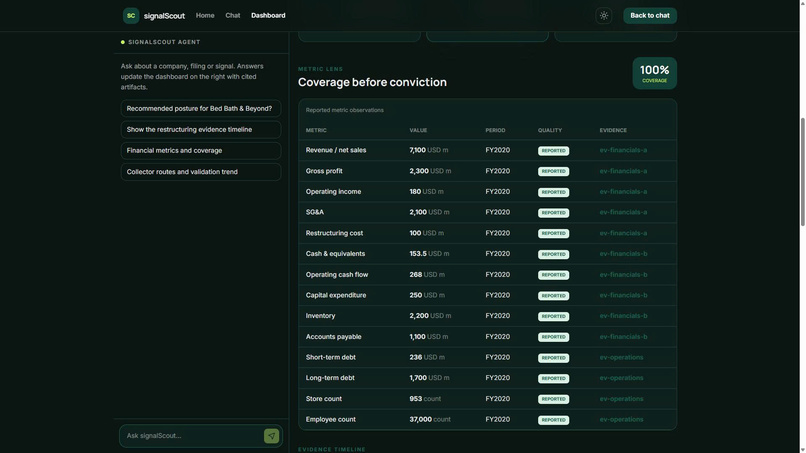Click the Back to chat button
Image resolution: width=806 pixels, height=453 pixels.
tap(650, 15)
